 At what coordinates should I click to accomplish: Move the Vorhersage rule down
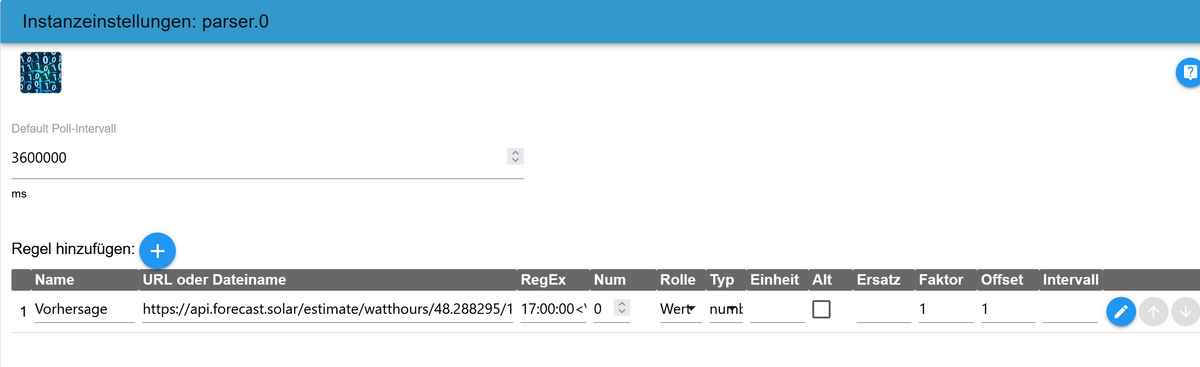tap(1185, 313)
